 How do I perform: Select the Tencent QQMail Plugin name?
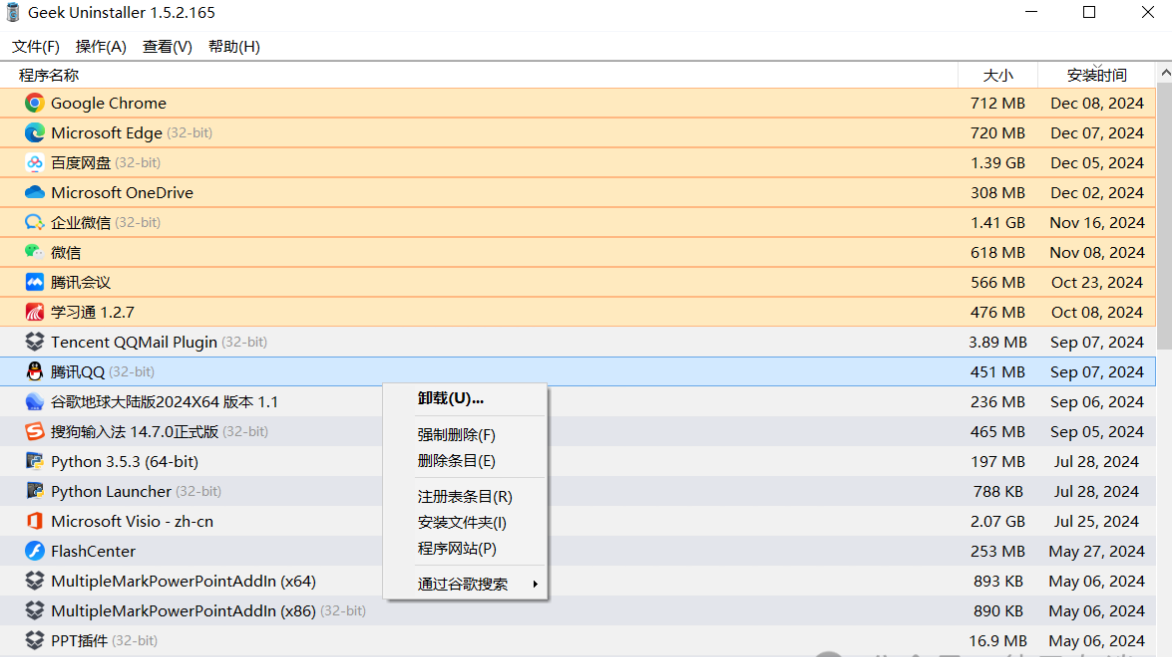click(x=134, y=342)
